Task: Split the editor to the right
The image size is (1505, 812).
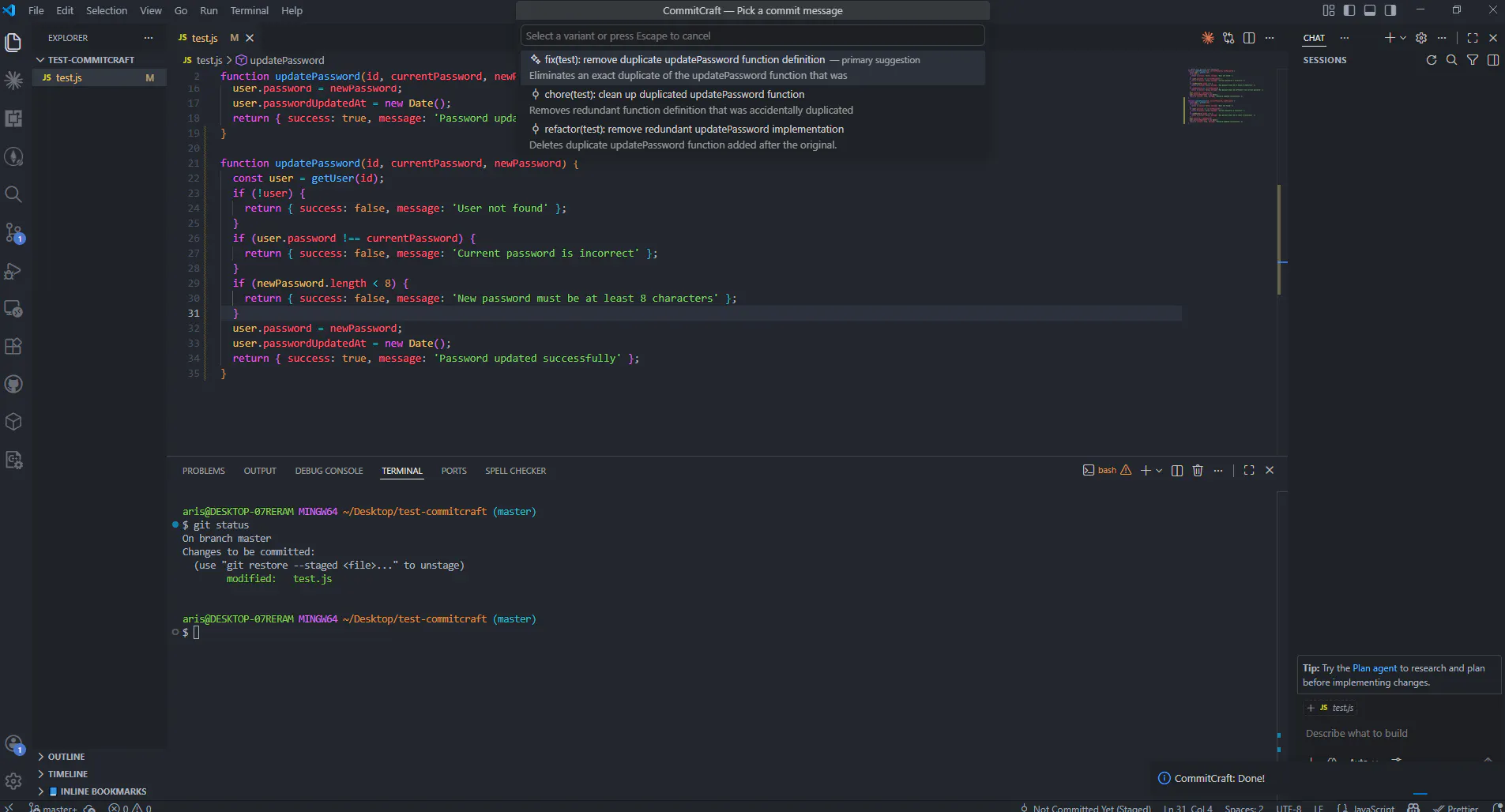Action: (1249, 38)
